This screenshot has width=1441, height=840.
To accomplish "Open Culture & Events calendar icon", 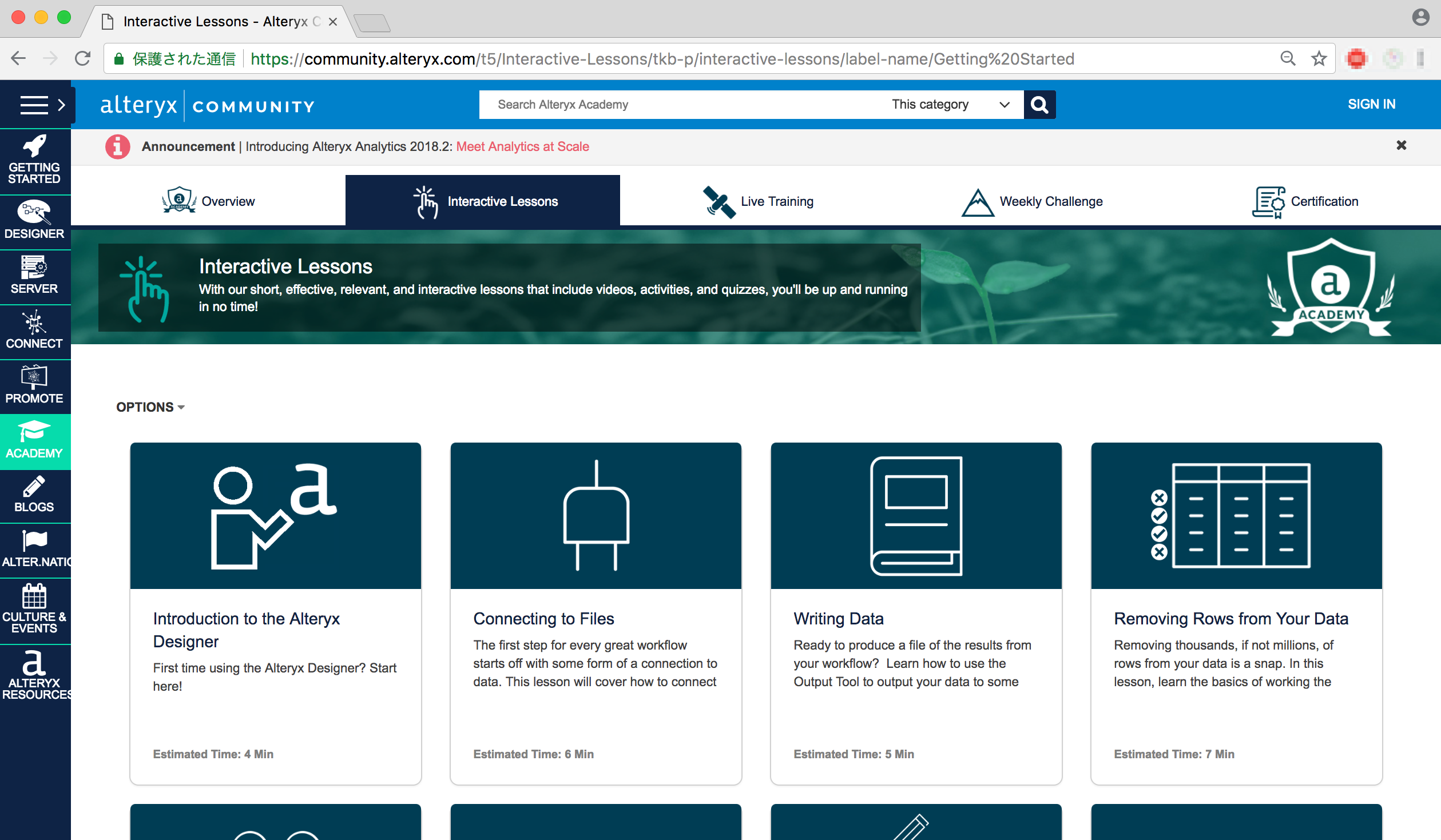I will coord(34,595).
